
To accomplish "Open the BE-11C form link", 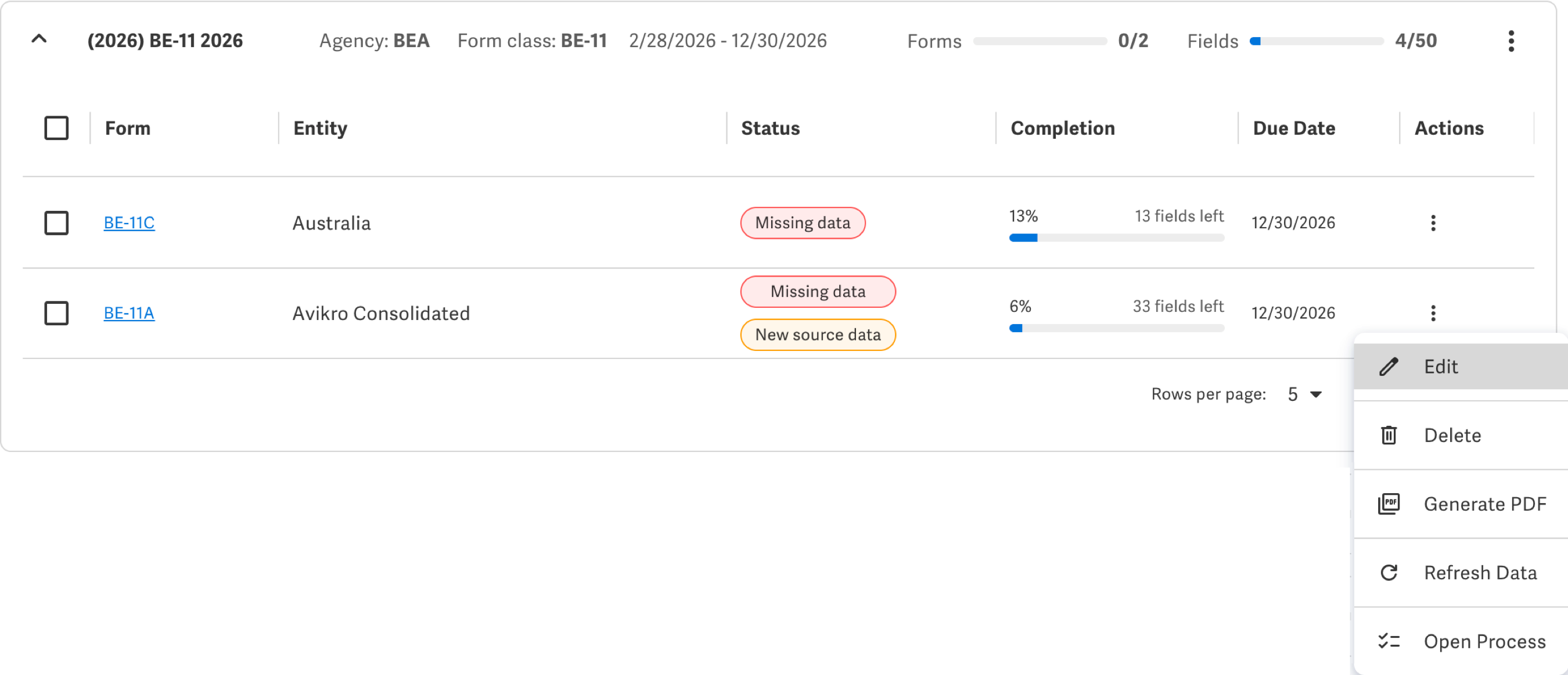I will (129, 222).
